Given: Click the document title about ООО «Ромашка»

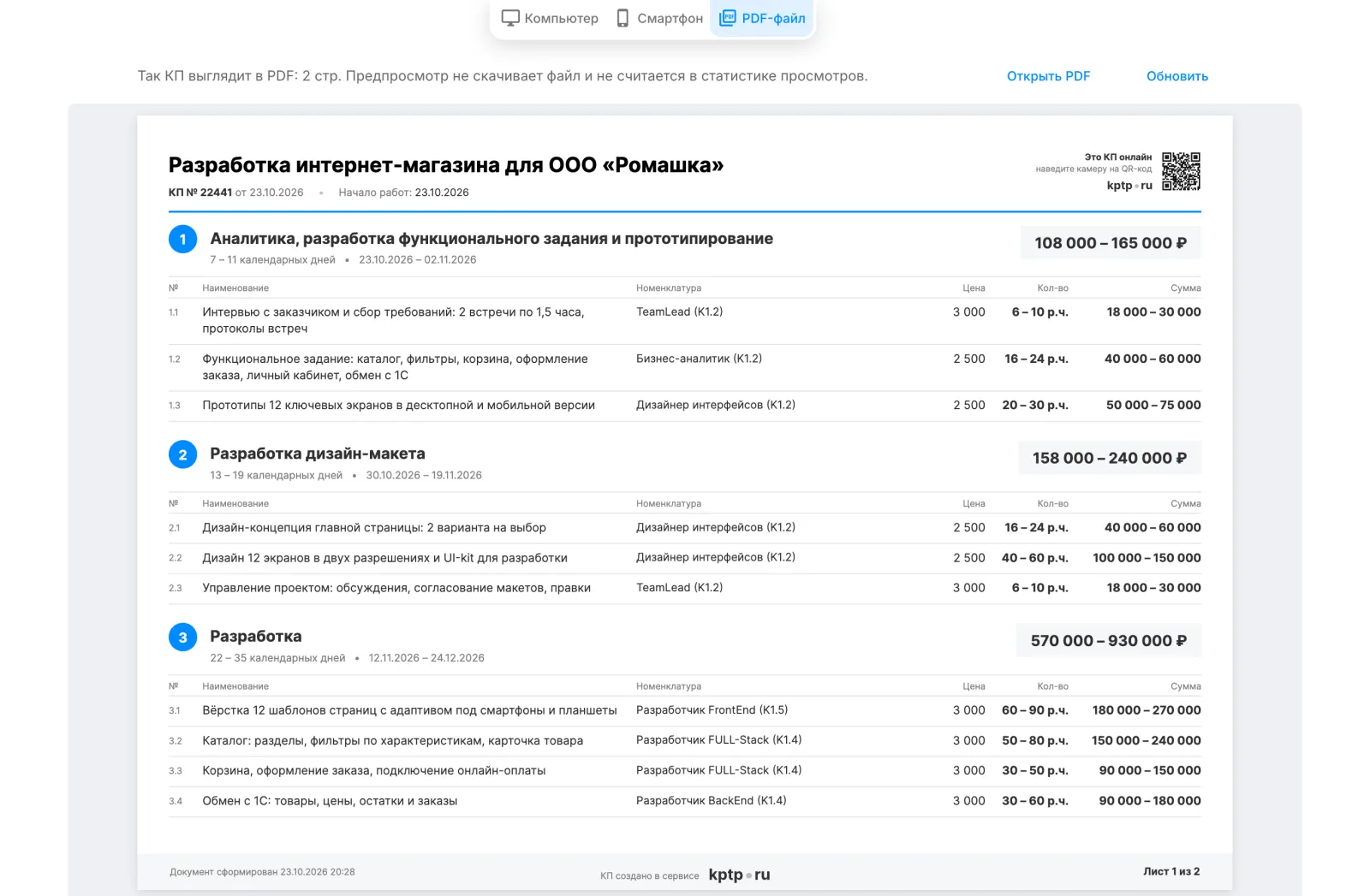Looking at the screenshot, I should (445, 164).
